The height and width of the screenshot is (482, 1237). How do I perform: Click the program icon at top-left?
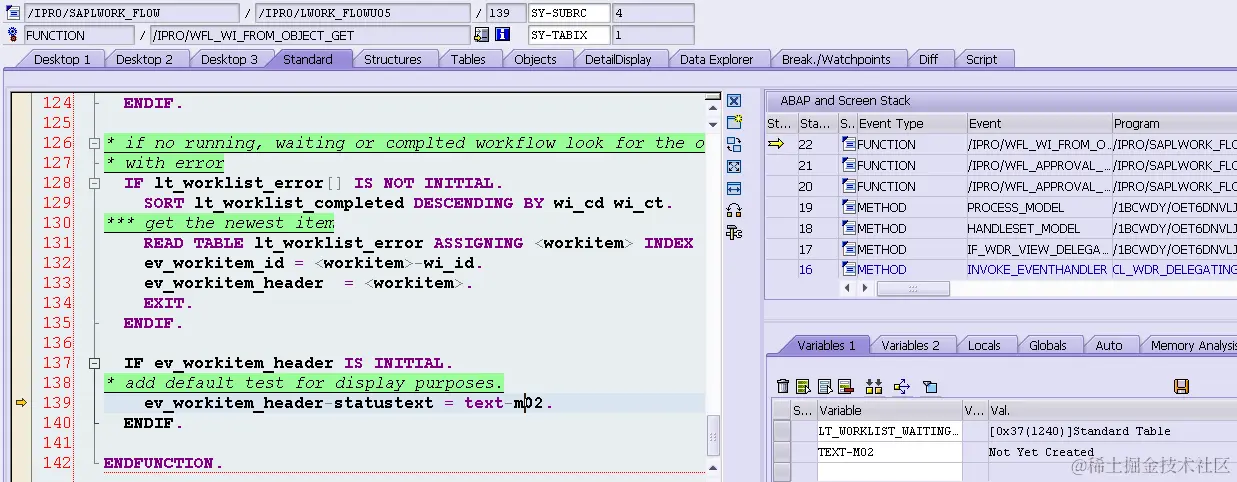[13, 13]
